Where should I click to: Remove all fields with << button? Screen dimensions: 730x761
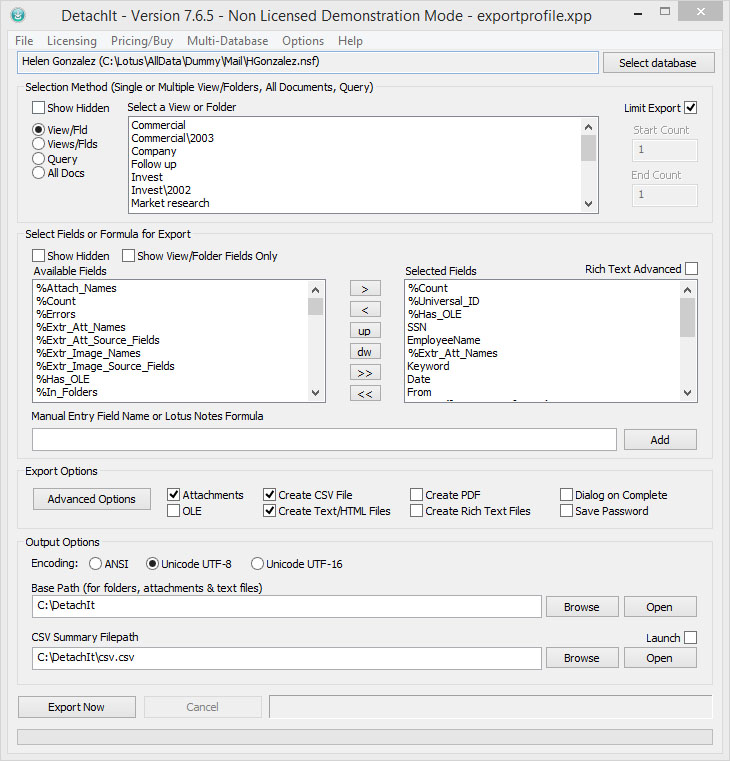click(x=365, y=394)
